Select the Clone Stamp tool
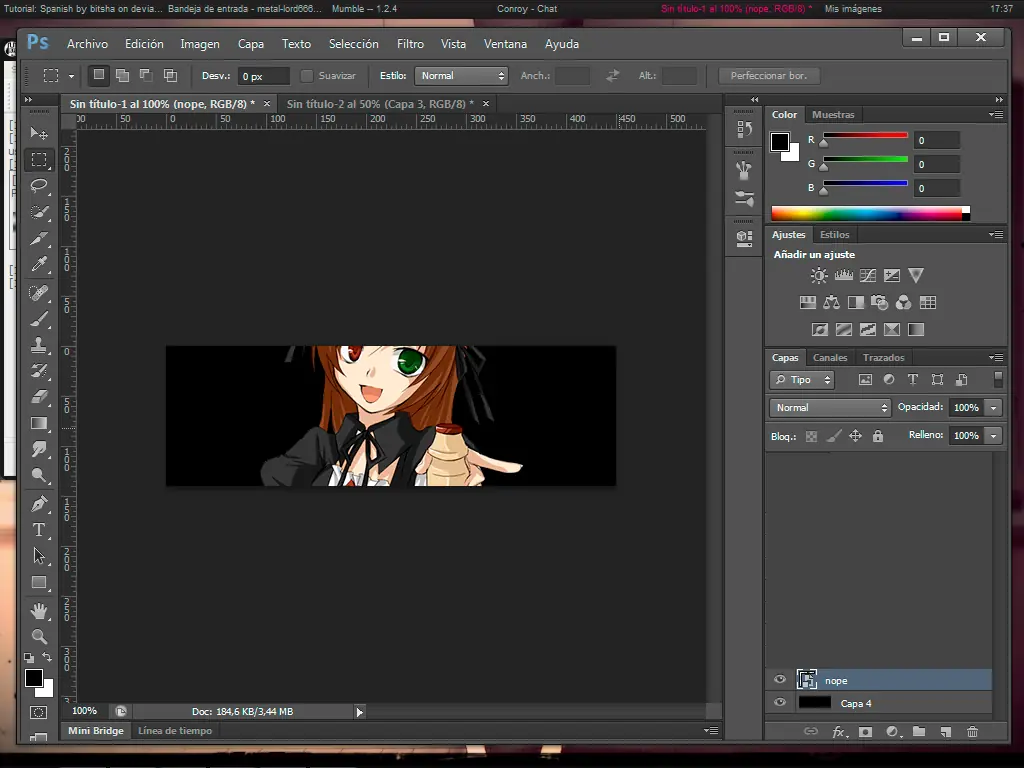 (x=39, y=345)
